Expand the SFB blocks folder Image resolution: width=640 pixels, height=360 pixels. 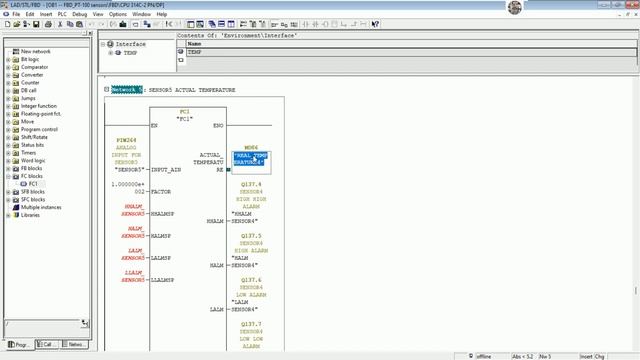pyautogui.click(x=8, y=192)
